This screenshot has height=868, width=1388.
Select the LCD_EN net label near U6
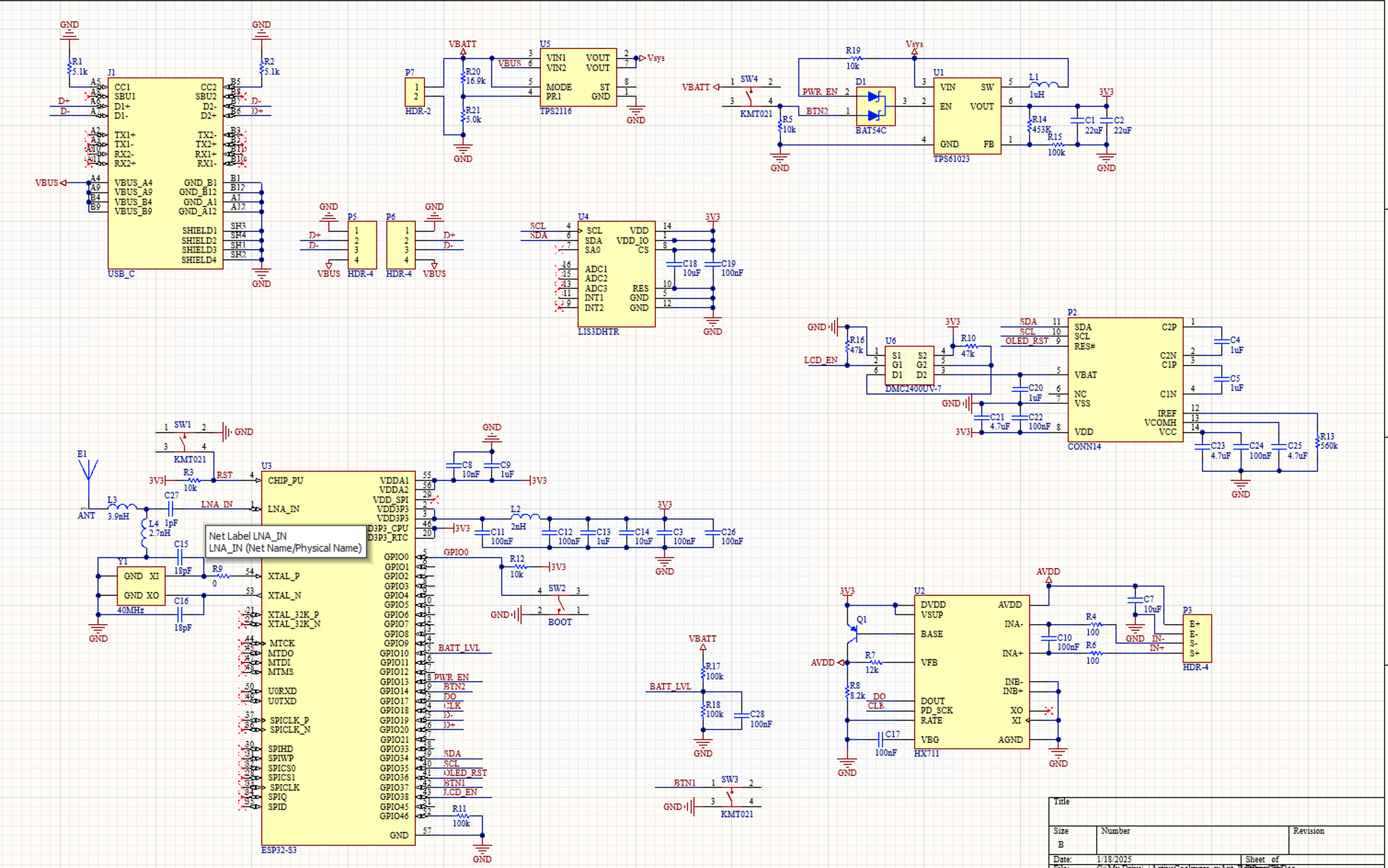[x=820, y=360]
